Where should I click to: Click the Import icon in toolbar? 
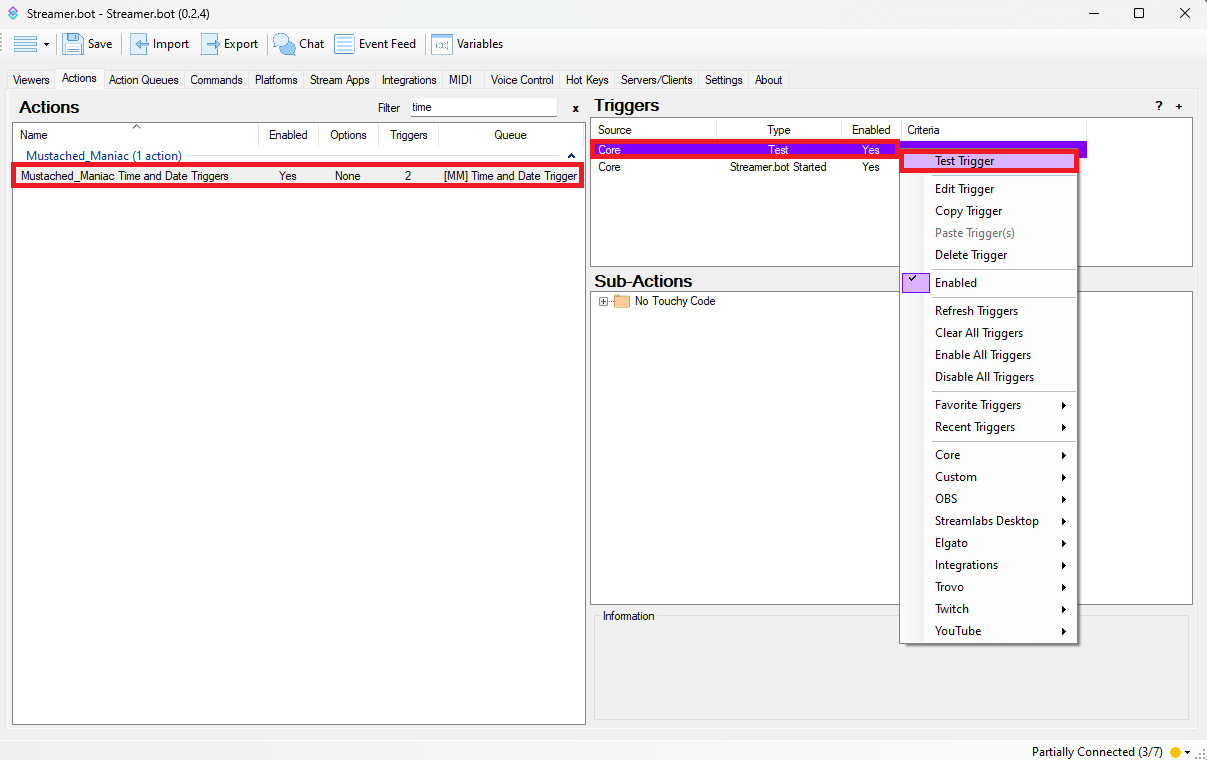click(x=140, y=44)
